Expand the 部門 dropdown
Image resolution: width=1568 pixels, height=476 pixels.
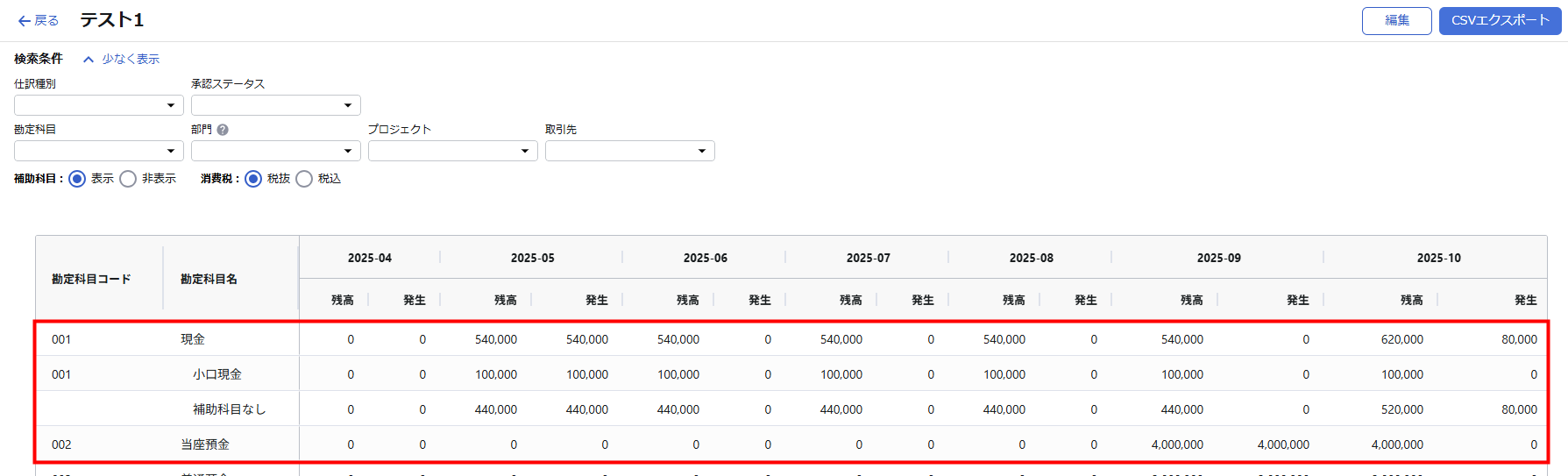click(x=275, y=151)
